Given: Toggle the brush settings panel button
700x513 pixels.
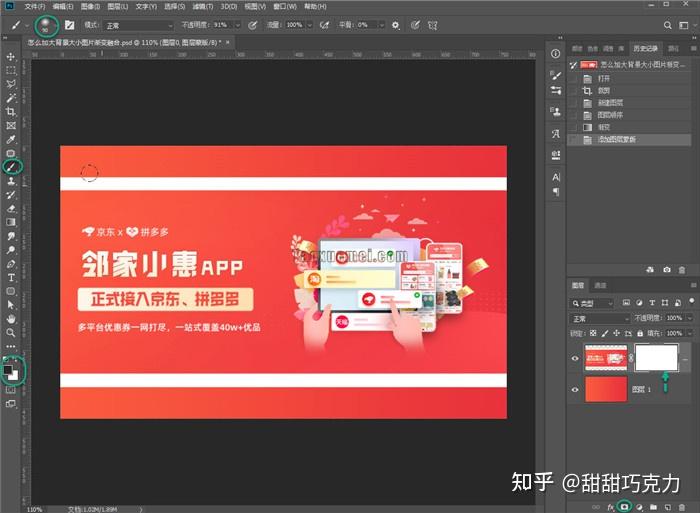Looking at the screenshot, I should click(69, 25).
